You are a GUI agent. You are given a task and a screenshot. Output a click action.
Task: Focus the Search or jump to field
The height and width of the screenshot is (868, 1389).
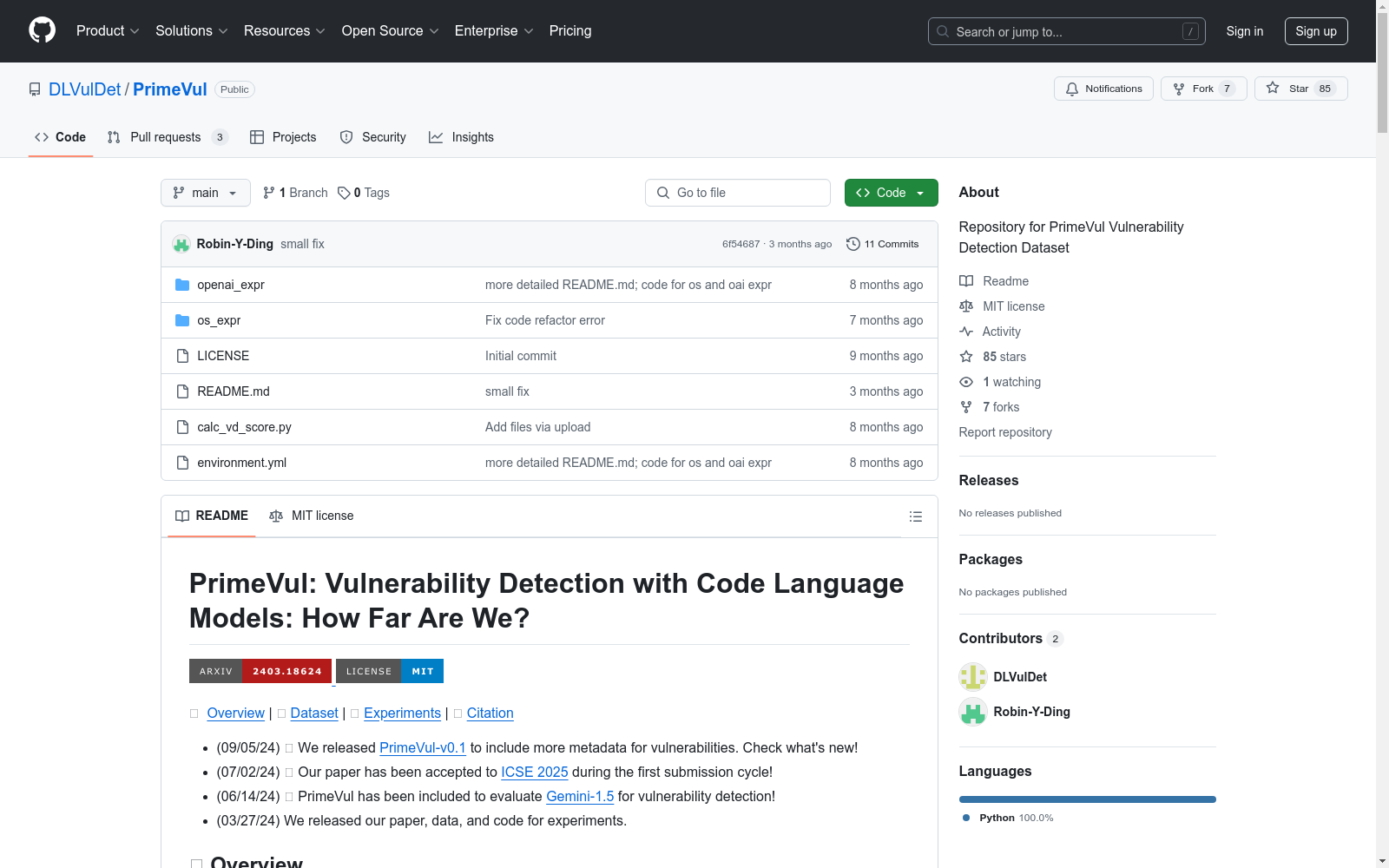tap(1067, 31)
